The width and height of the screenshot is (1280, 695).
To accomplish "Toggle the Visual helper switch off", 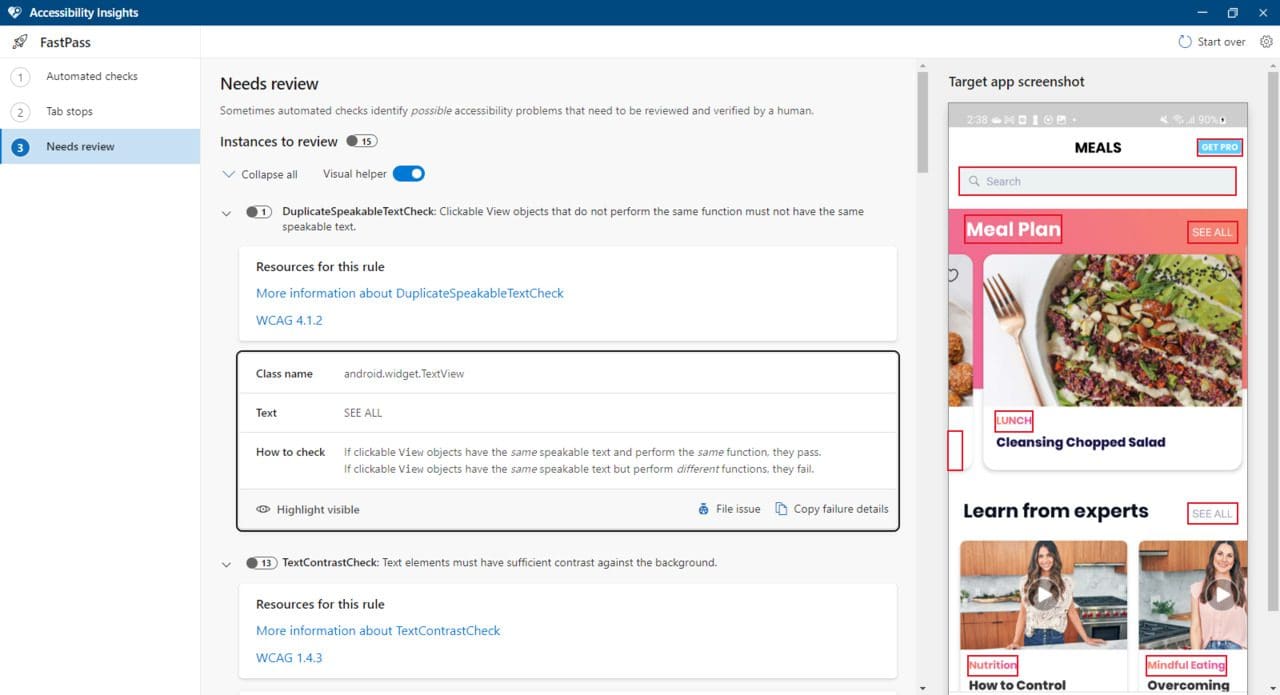I will (x=408, y=174).
